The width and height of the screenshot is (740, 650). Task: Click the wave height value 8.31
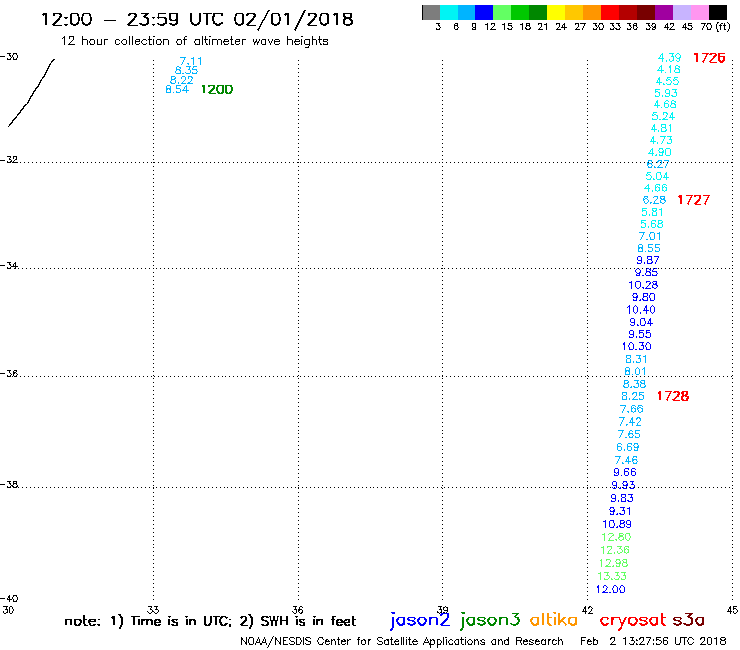[636, 359]
